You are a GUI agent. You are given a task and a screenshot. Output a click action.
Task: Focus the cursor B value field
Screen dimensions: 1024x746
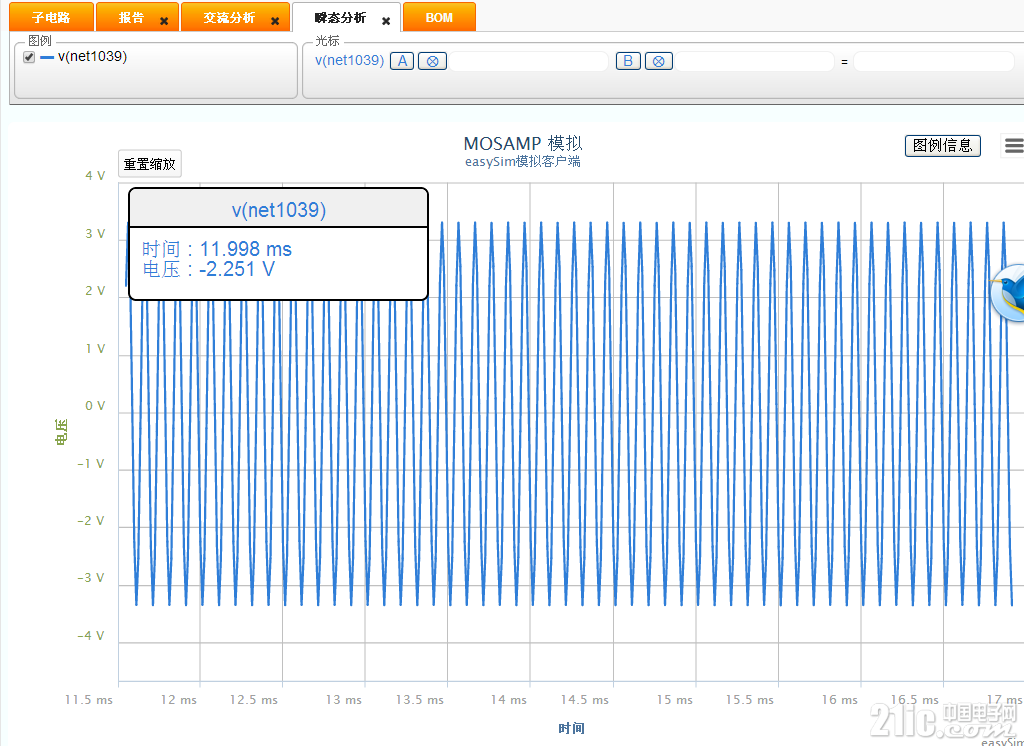point(755,61)
